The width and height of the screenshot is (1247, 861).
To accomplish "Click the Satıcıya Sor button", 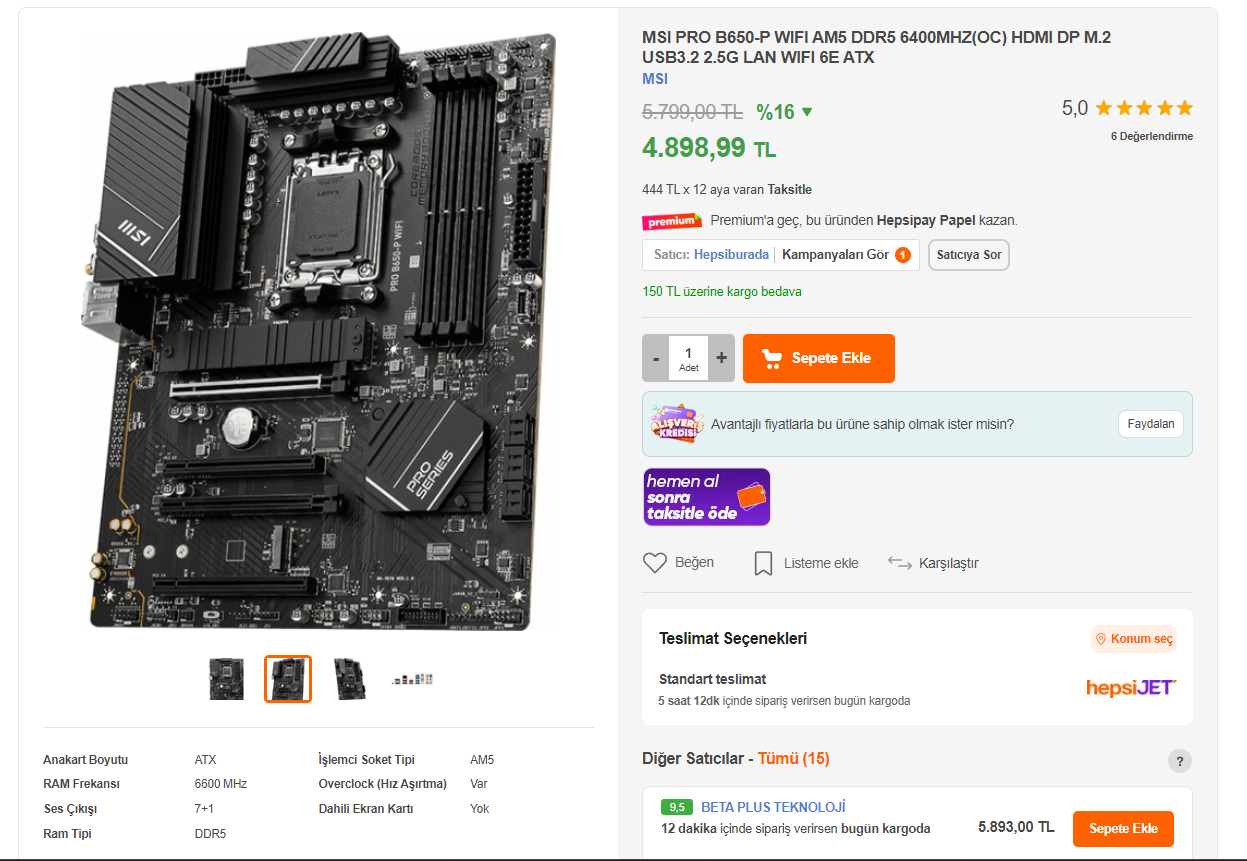I will 969,255.
